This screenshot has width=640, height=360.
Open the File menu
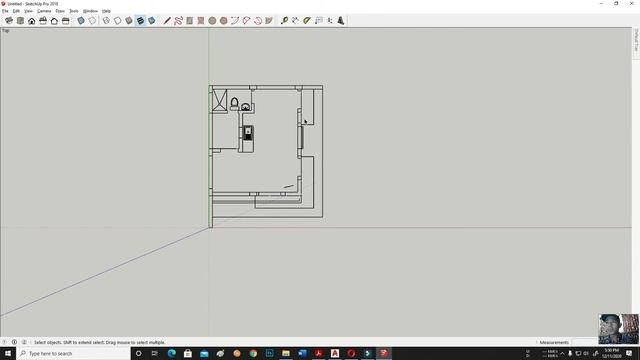click(x=5, y=11)
